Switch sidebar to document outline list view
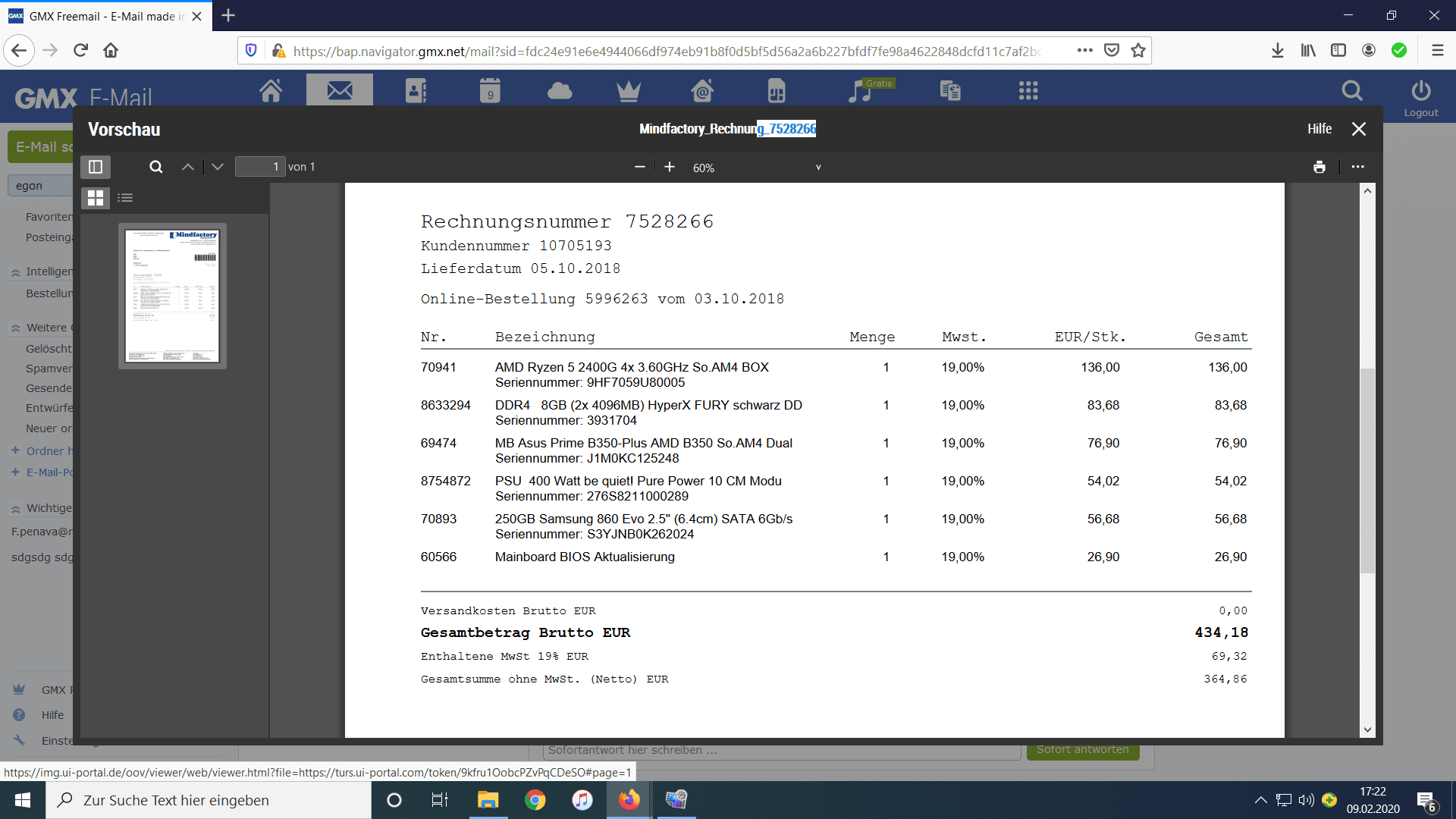Screen dimensions: 1456x819 (x=126, y=198)
